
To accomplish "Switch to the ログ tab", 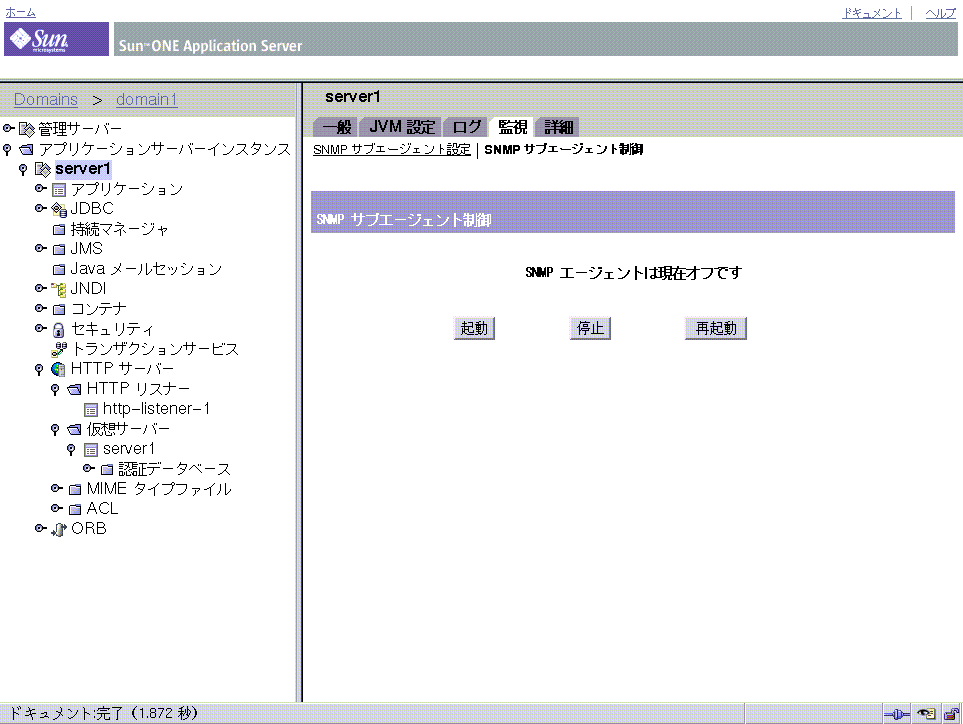I will 466,127.
